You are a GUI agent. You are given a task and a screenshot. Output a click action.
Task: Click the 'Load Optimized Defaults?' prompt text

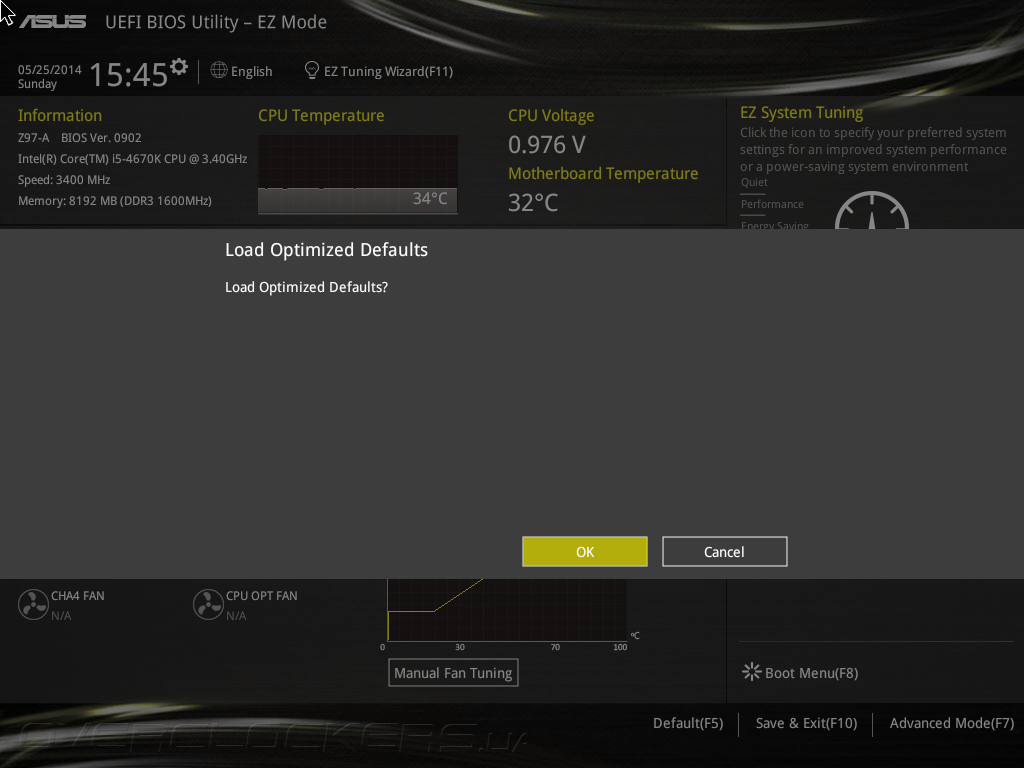[x=306, y=287]
